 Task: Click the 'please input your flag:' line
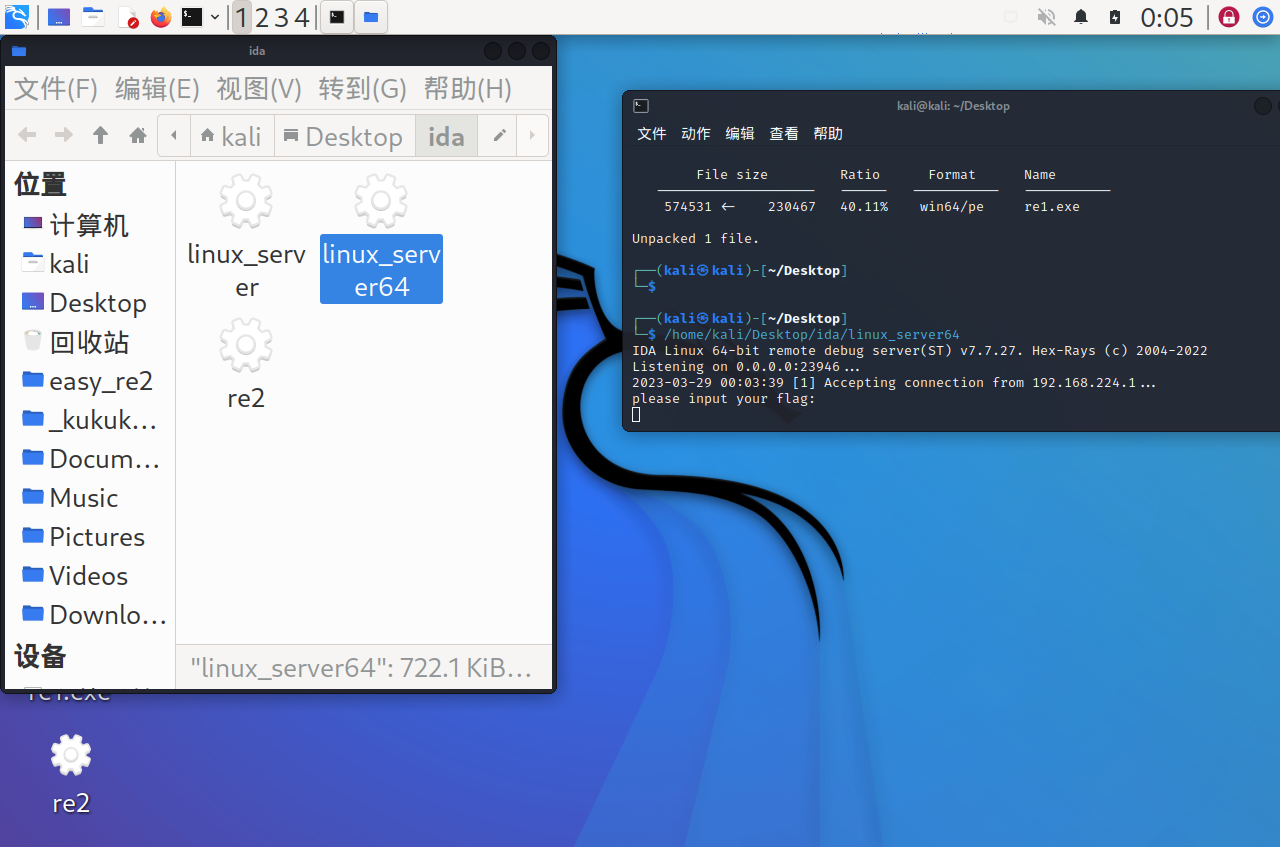tap(724, 399)
